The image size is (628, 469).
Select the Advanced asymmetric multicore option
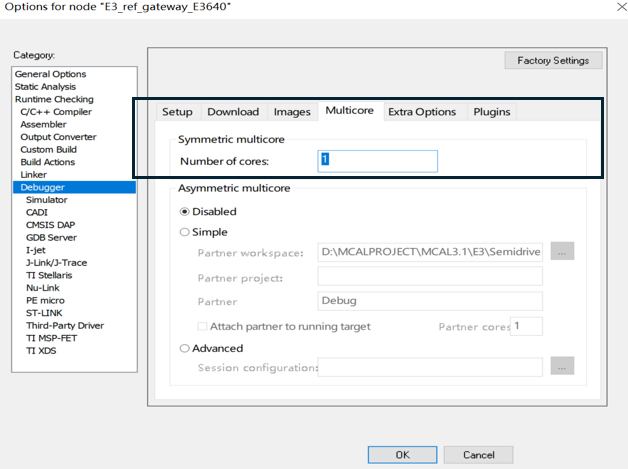coord(185,348)
